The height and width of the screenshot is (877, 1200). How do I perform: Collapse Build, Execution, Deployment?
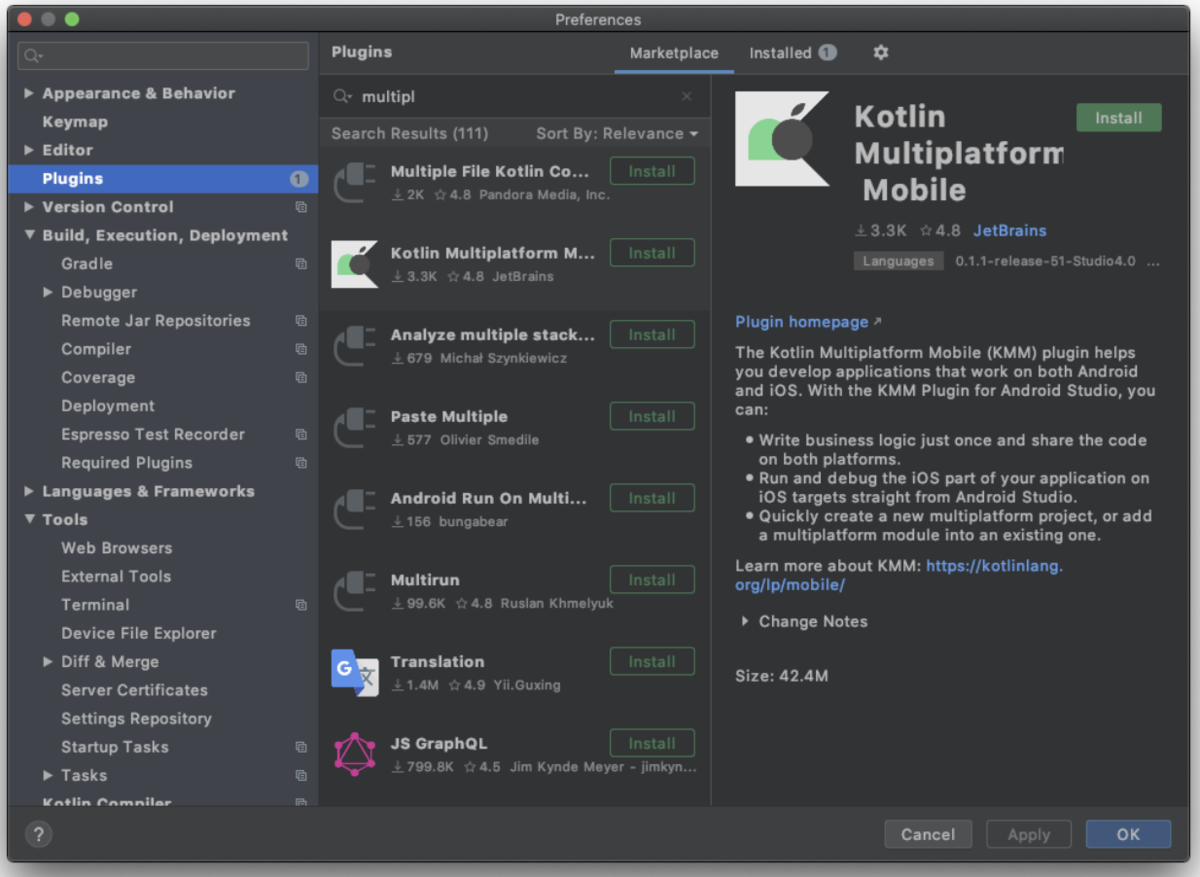(29, 236)
